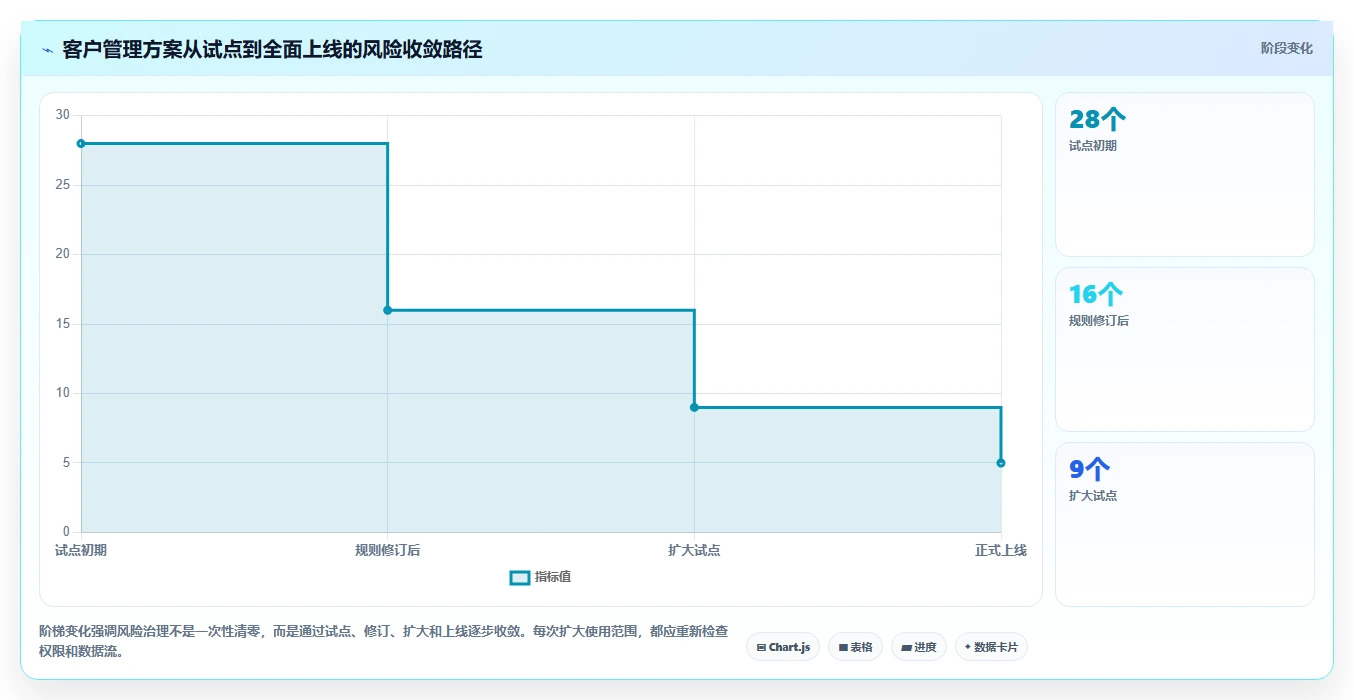Click the description paragraph starting 阶梯变化强调风险治理

384,642
